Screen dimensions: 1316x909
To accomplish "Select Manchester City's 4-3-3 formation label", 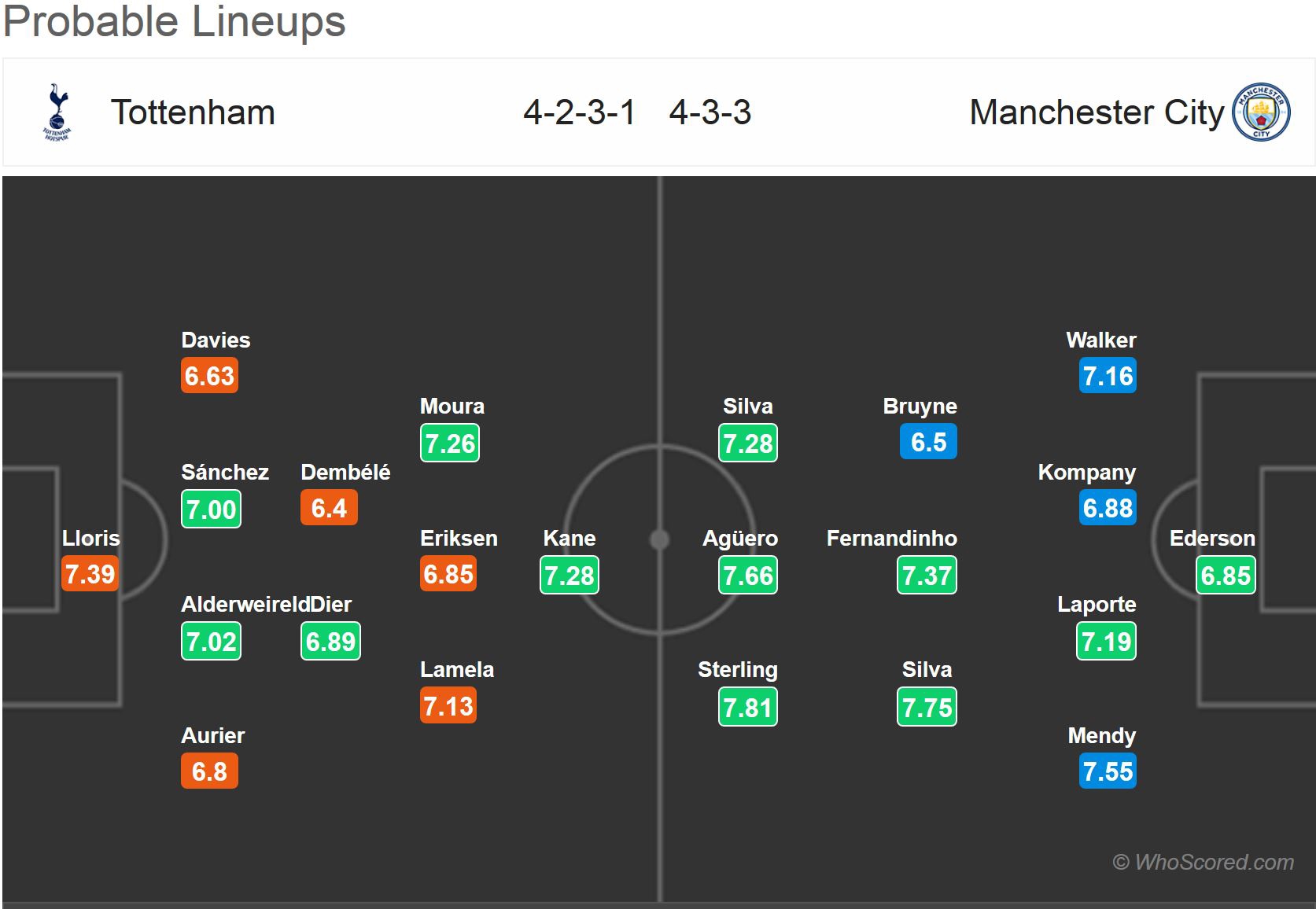I will pyautogui.click(x=710, y=112).
